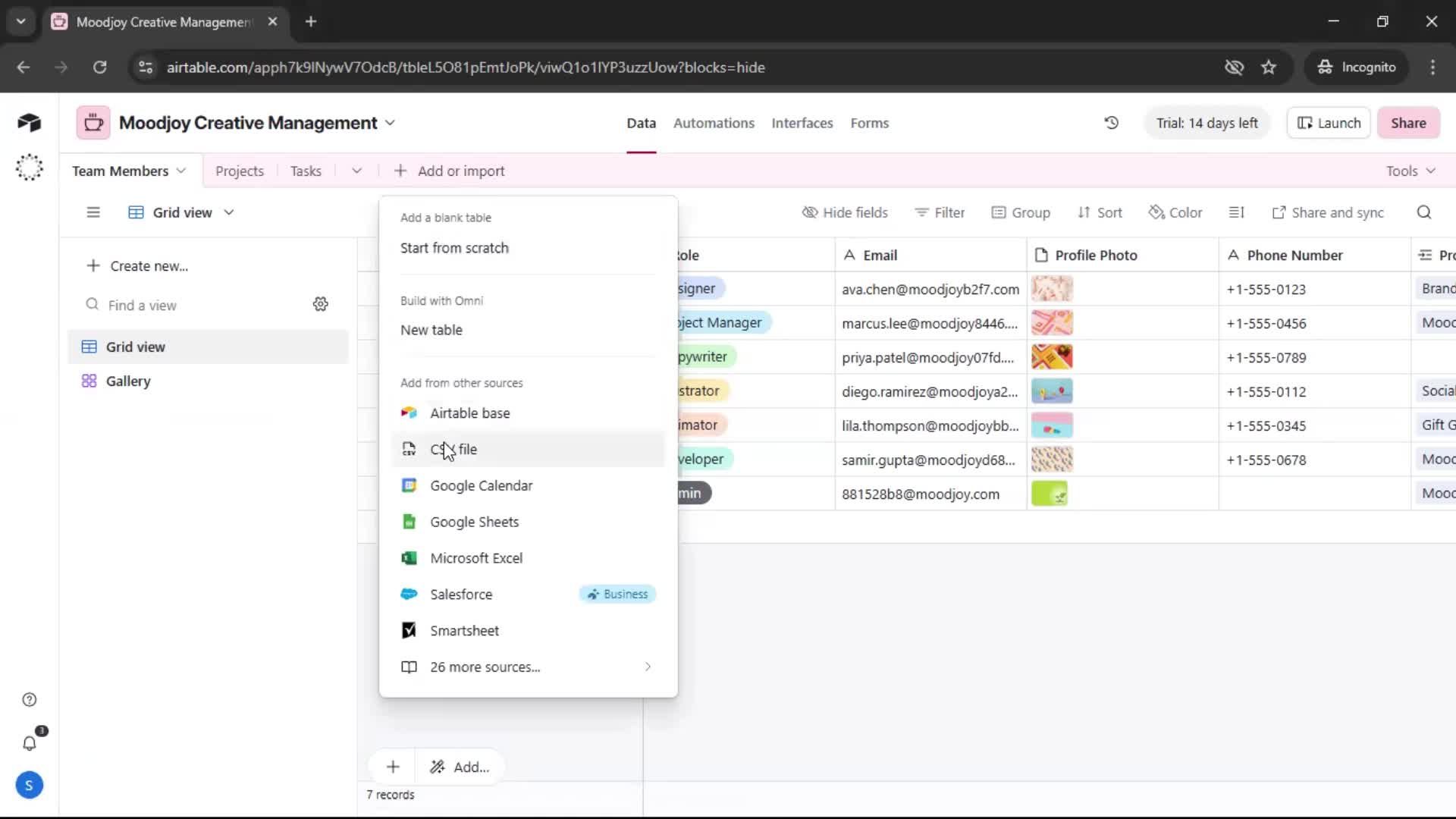Click the Phone Number column header
The image size is (1456, 819).
point(1314,255)
